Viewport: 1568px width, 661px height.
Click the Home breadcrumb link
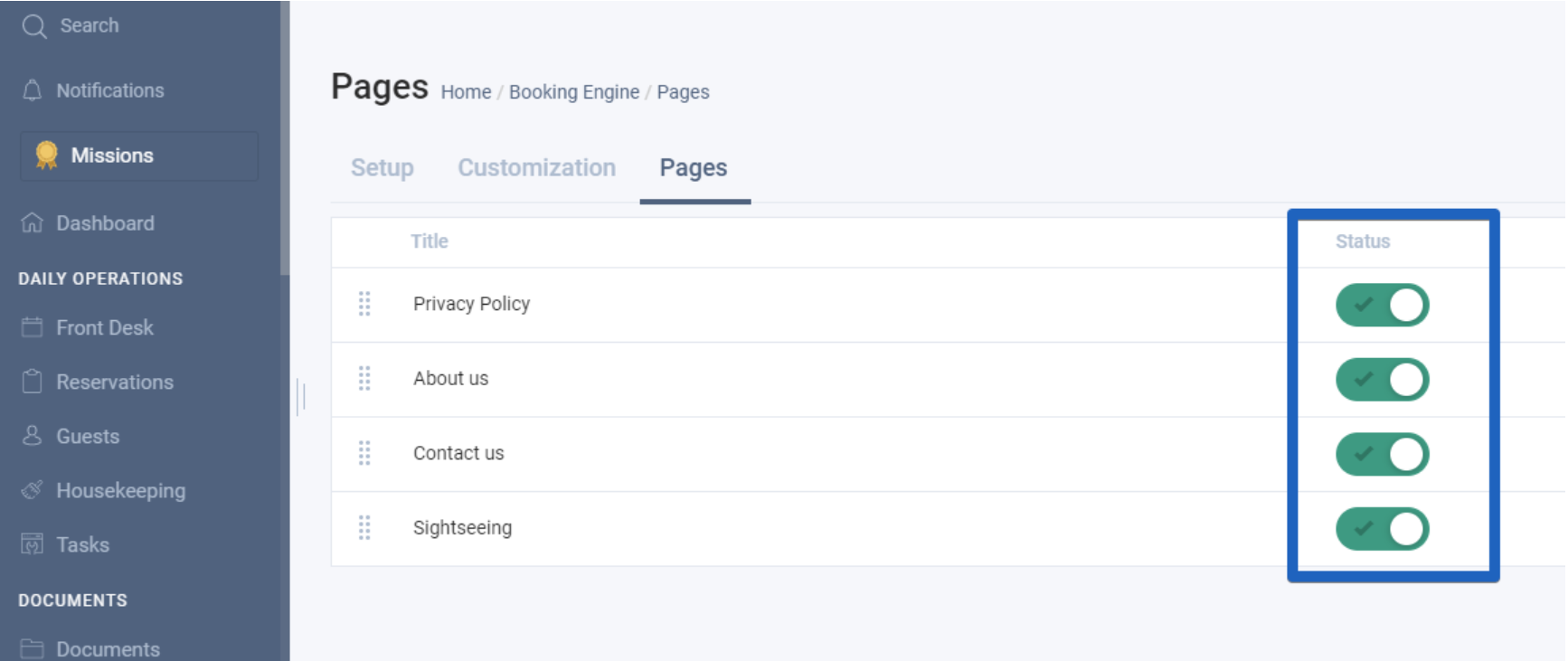(x=466, y=92)
